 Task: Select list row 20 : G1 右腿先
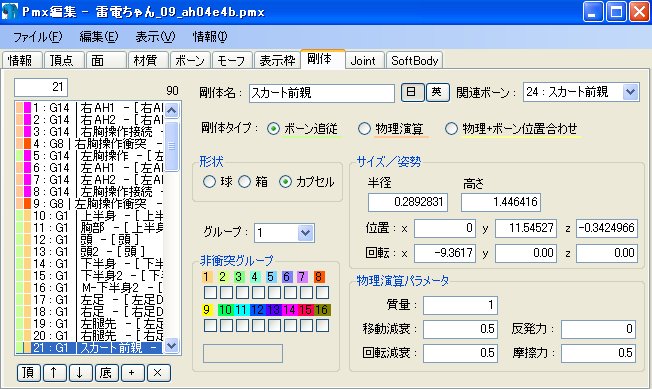pyautogui.click(x=90, y=335)
